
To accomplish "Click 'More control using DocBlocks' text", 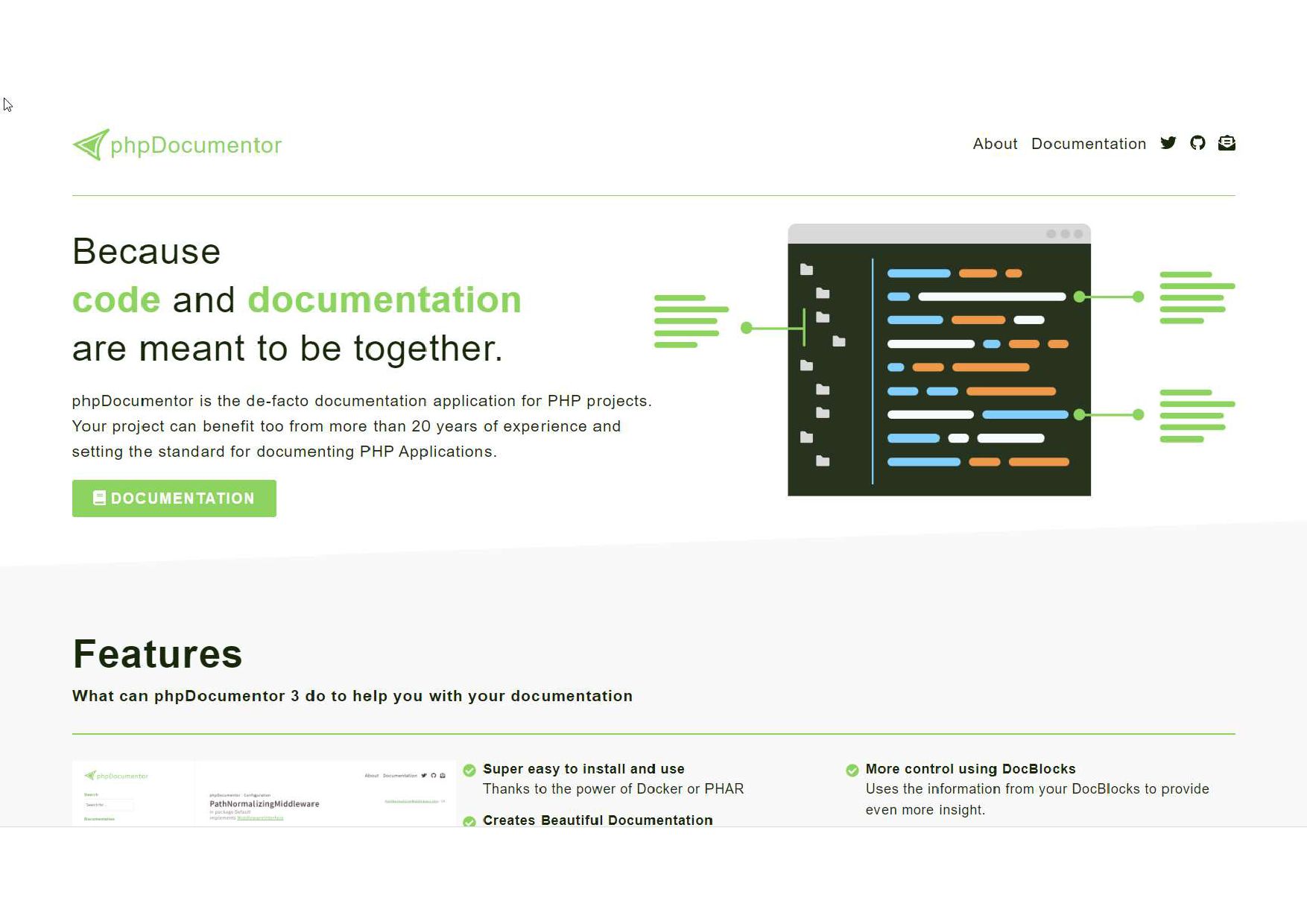I will [x=971, y=769].
